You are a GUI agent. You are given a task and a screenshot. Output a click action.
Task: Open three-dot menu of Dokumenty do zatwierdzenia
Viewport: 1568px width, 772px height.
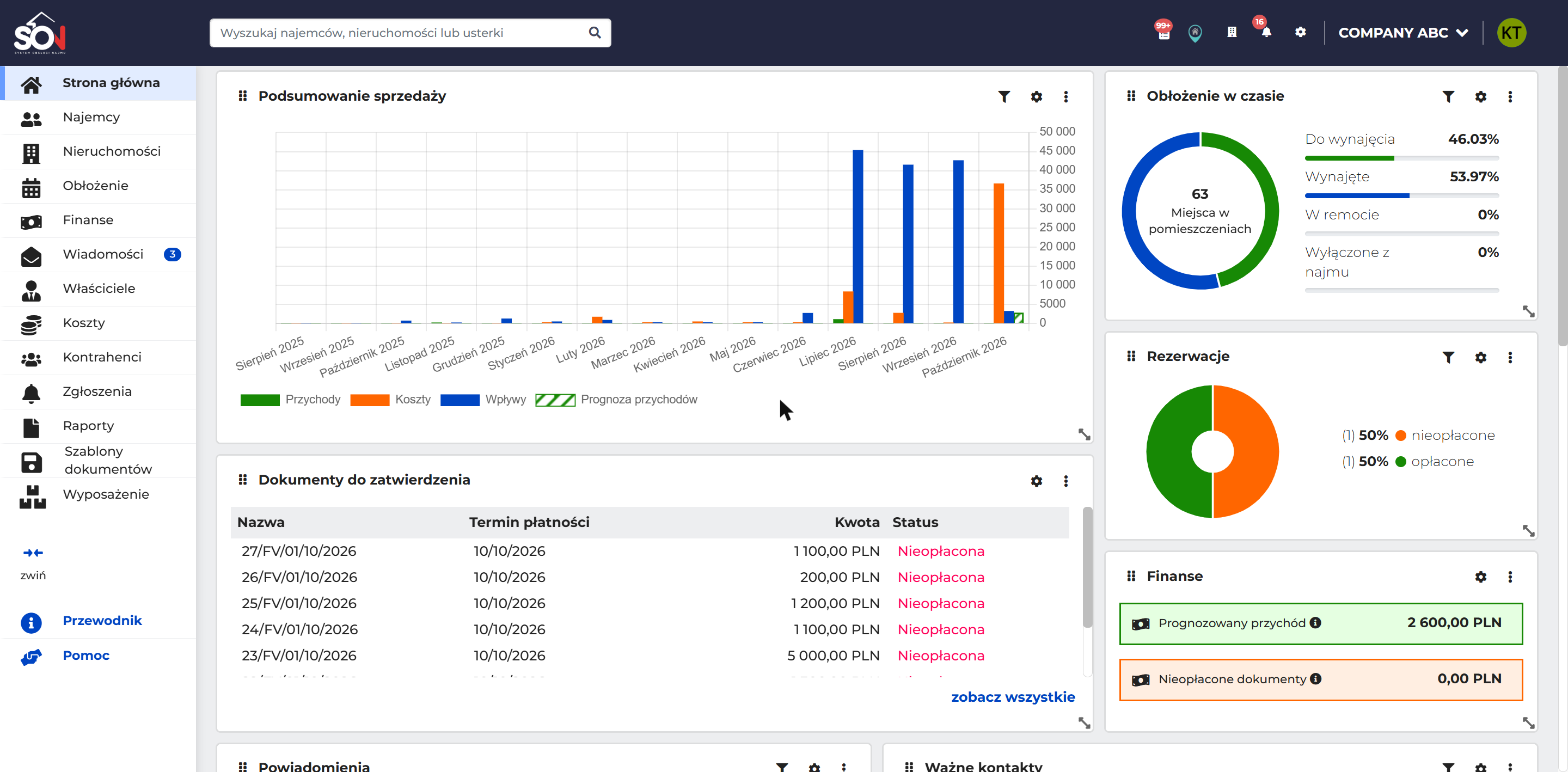click(x=1066, y=481)
